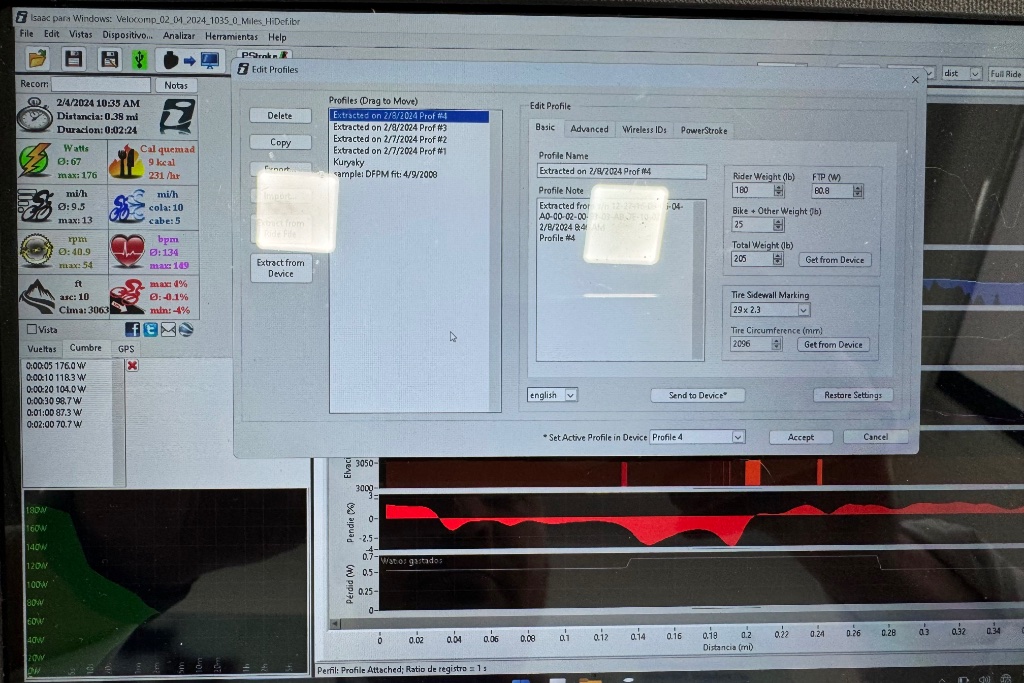
Task: Open the Help menu
Action: [277, 37]
